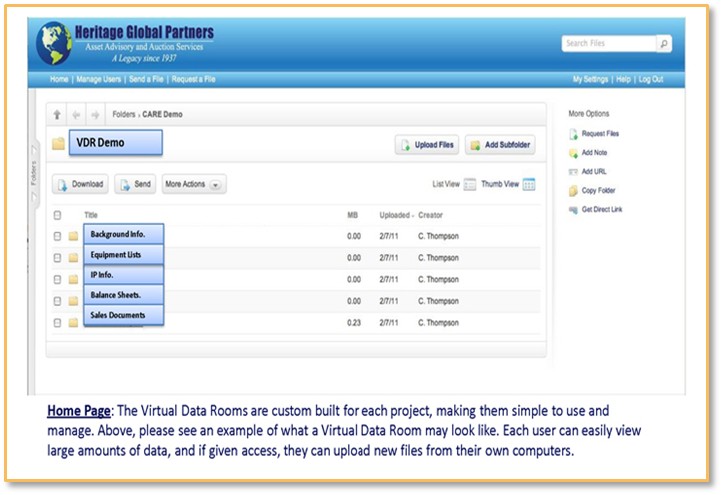The image size is (723, 495).
Task: Open Request a File in nav bar
Action: tap(194, 79)
